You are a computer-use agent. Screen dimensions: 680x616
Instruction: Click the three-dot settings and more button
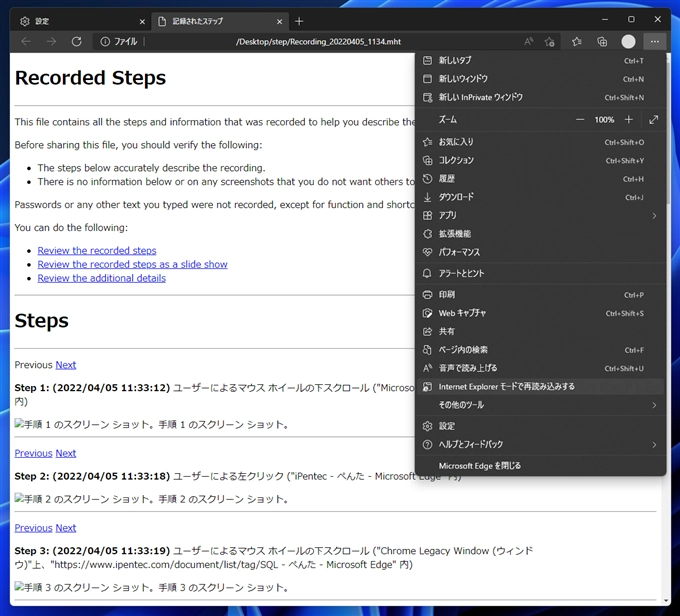coord(654,42)
